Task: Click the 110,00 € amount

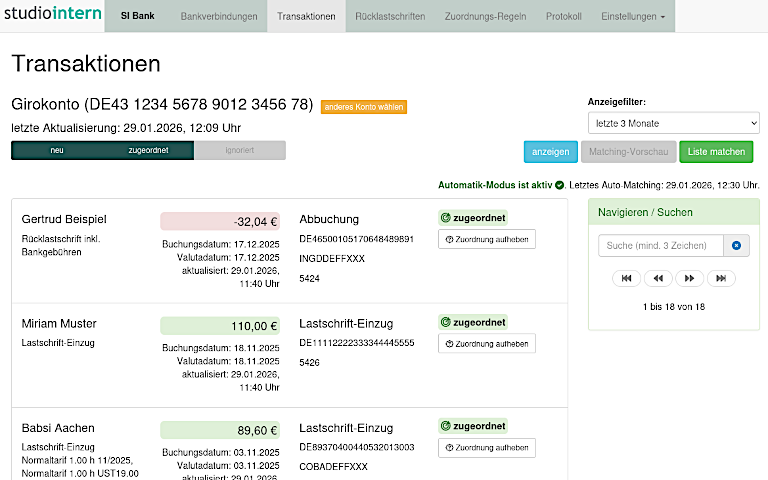Action: click(220, 326)
